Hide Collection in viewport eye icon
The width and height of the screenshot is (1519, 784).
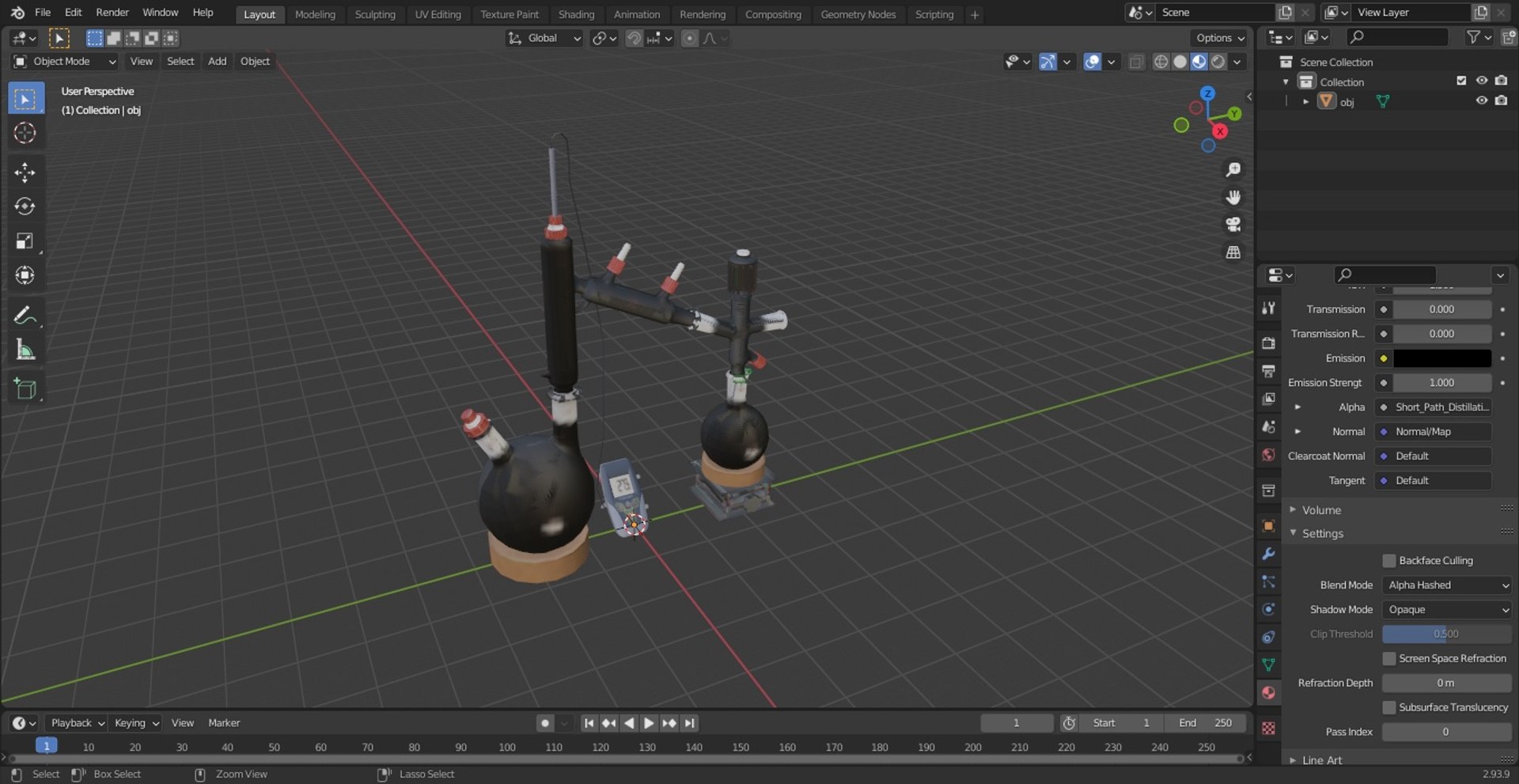tap(1481, 81)
